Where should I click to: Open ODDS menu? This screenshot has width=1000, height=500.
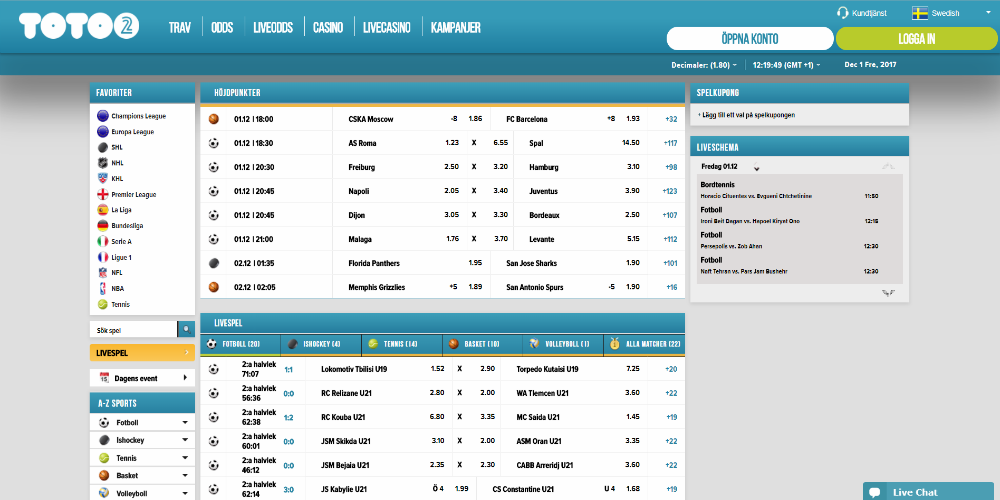[222, 27]
